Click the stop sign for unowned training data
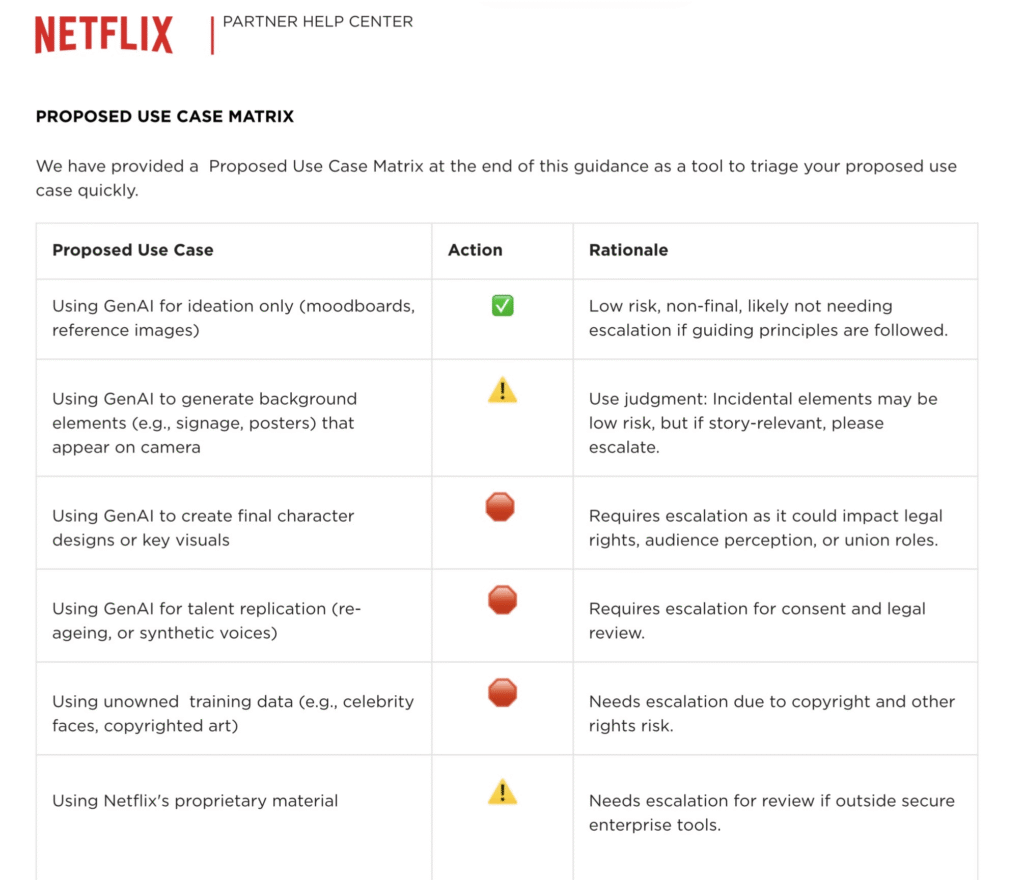The width and height of the screenshot is (1024, 880). point(502,692)
